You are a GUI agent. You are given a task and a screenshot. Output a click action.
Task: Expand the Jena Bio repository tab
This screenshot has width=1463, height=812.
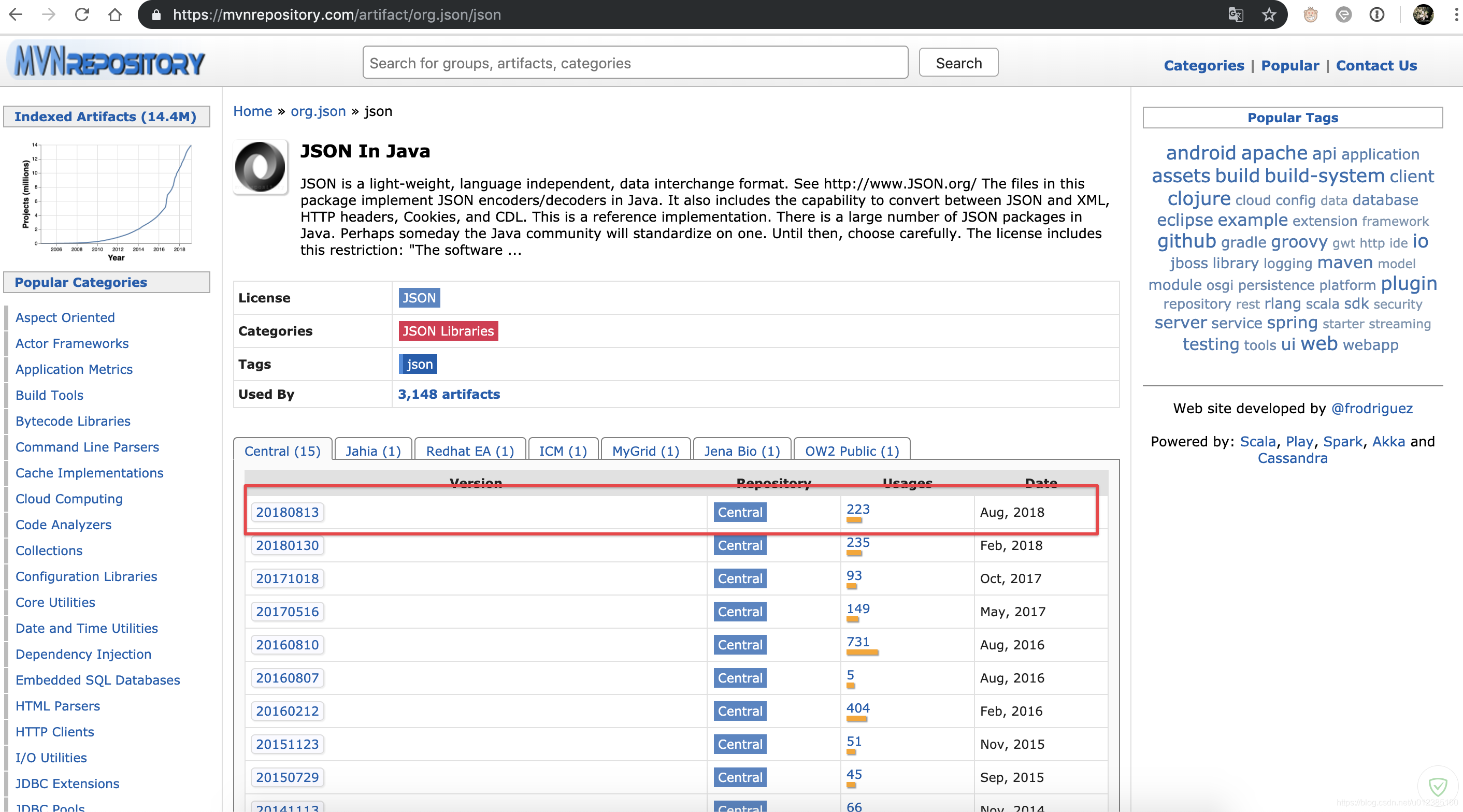pyautogui.click(x=741, y=451)
